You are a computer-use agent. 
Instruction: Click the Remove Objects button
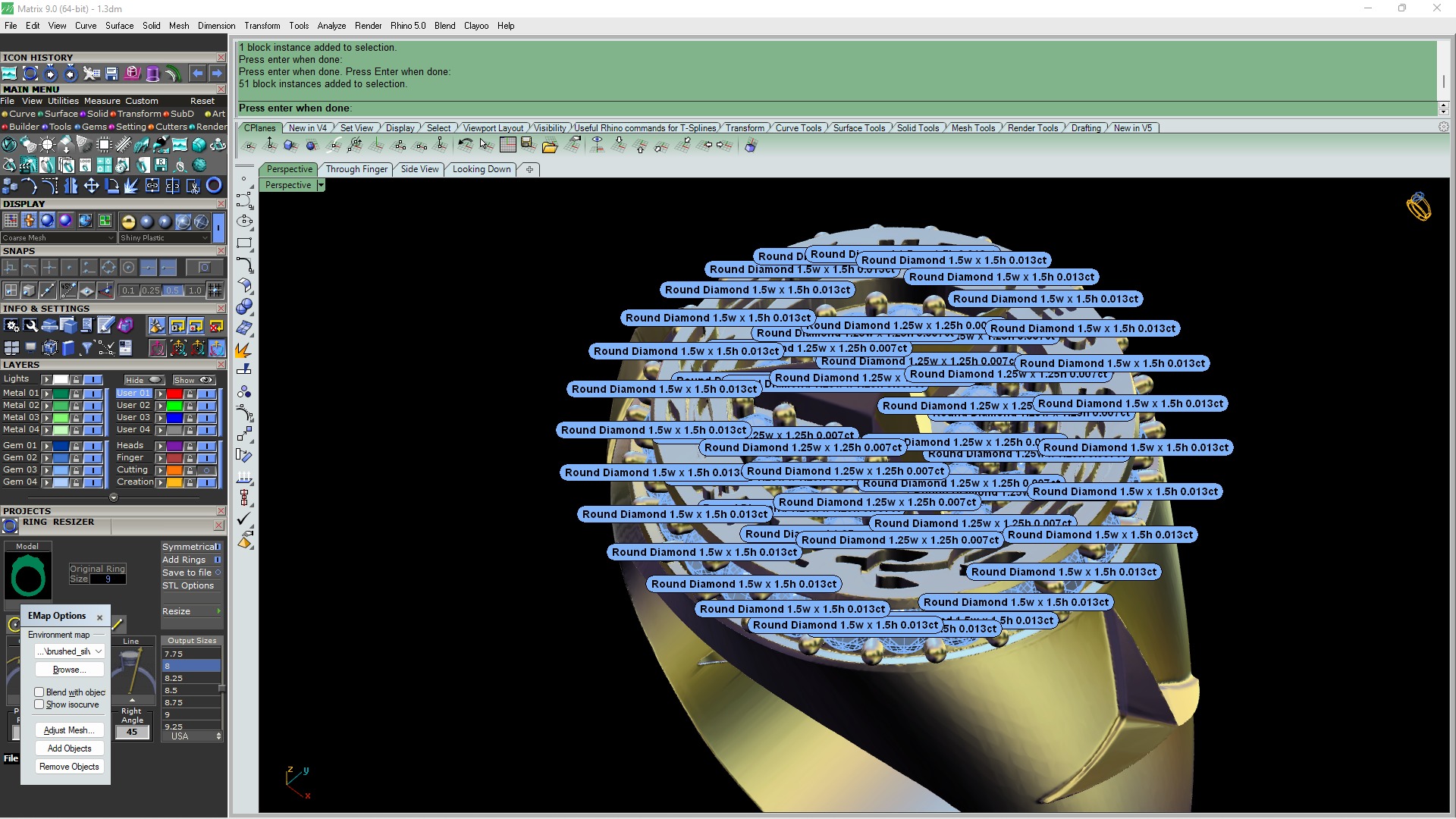pos(69,767)
